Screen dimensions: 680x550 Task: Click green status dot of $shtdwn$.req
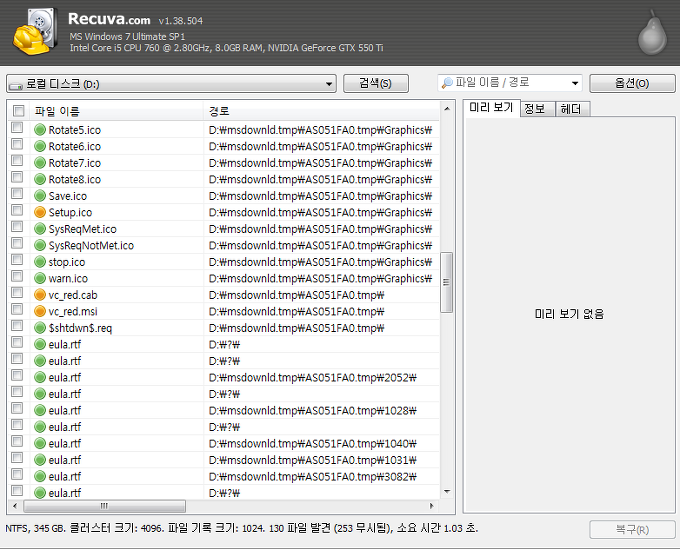[x=40, y=327]
